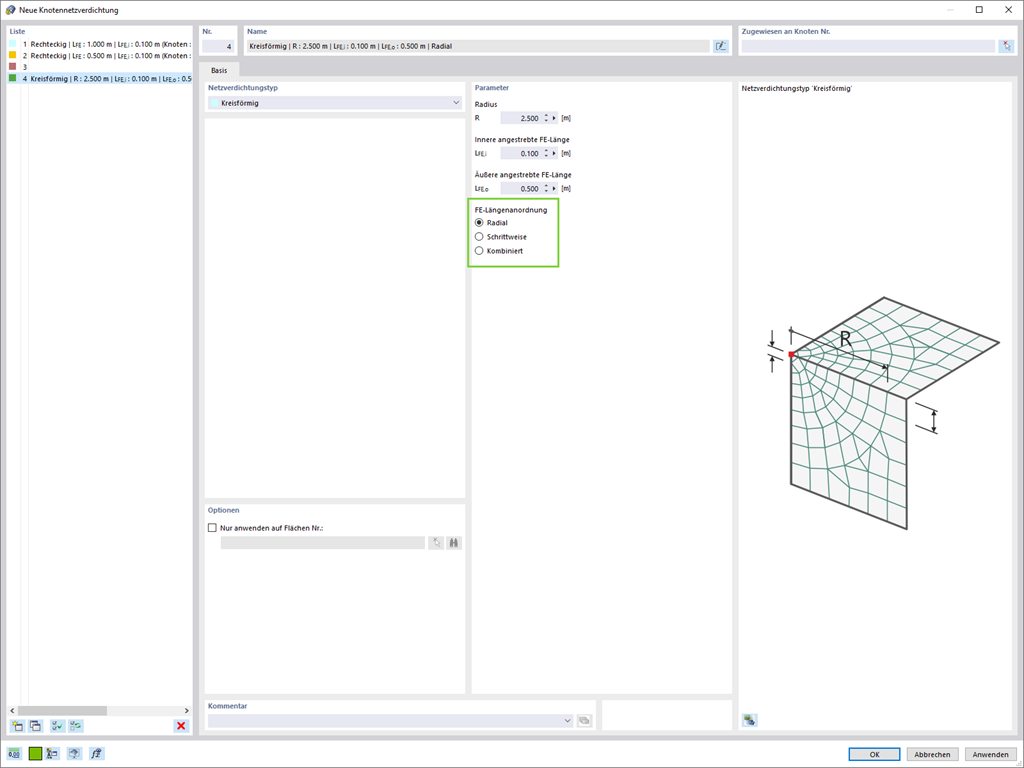This screenshot has height=768, width=1024.
Task: Click the Abbrechen button
Action: [x=933, y=754]
